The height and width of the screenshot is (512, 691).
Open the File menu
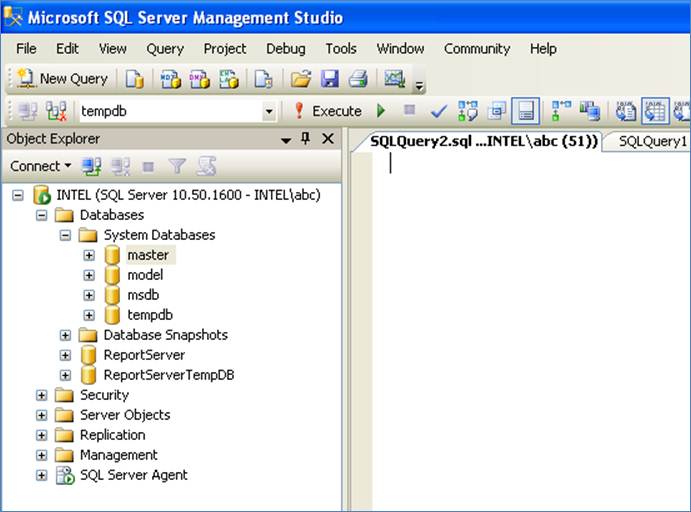pos(26,48)
